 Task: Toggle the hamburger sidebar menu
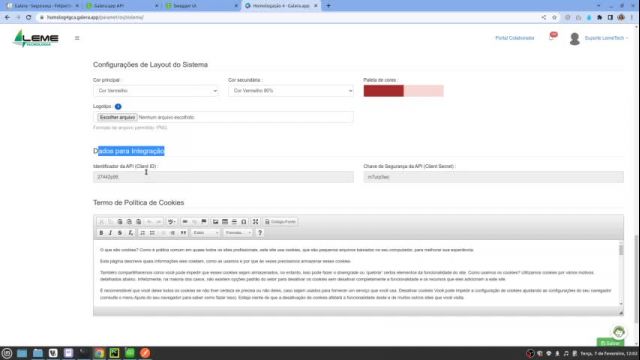click(77, 38)
